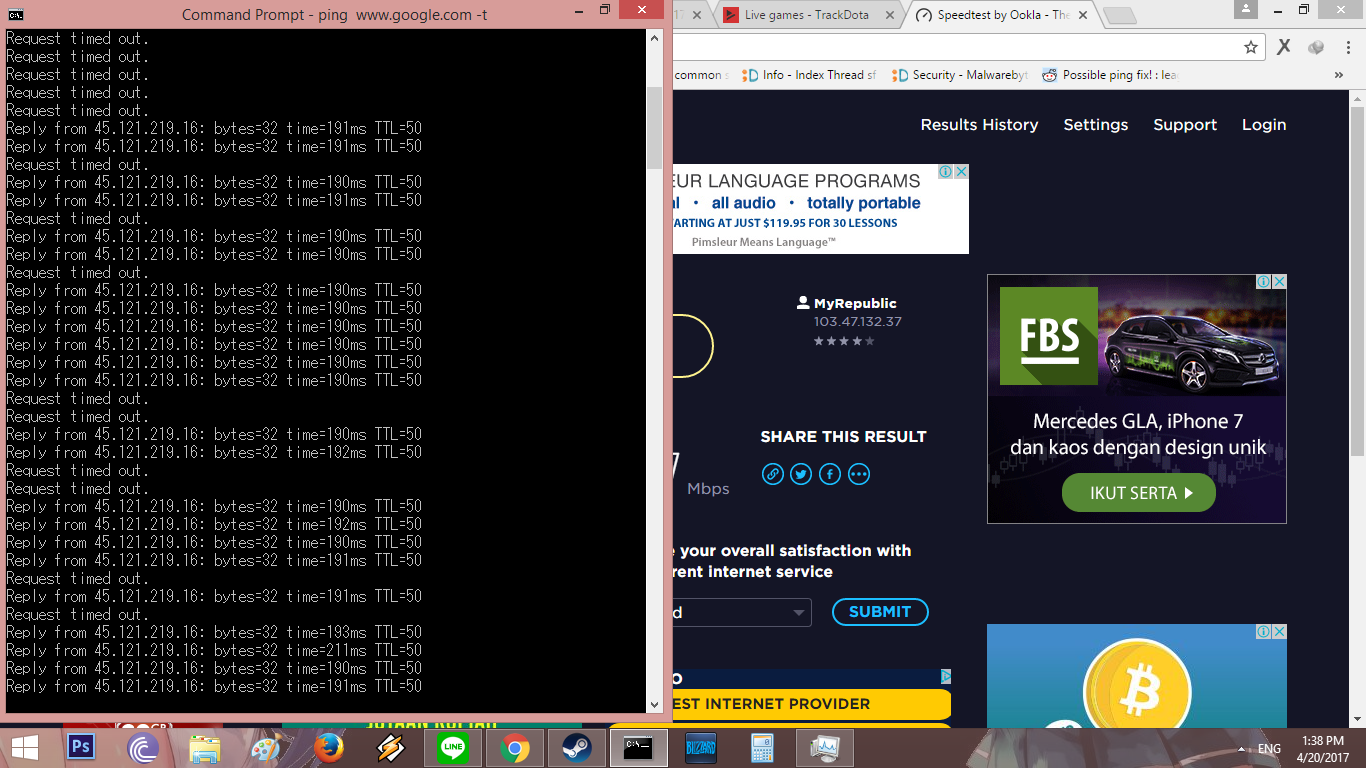Close the FBS Mercedes ad
Viewport: 1366px width, 768px height.
pyautogui.click(x=1278, y=282)
